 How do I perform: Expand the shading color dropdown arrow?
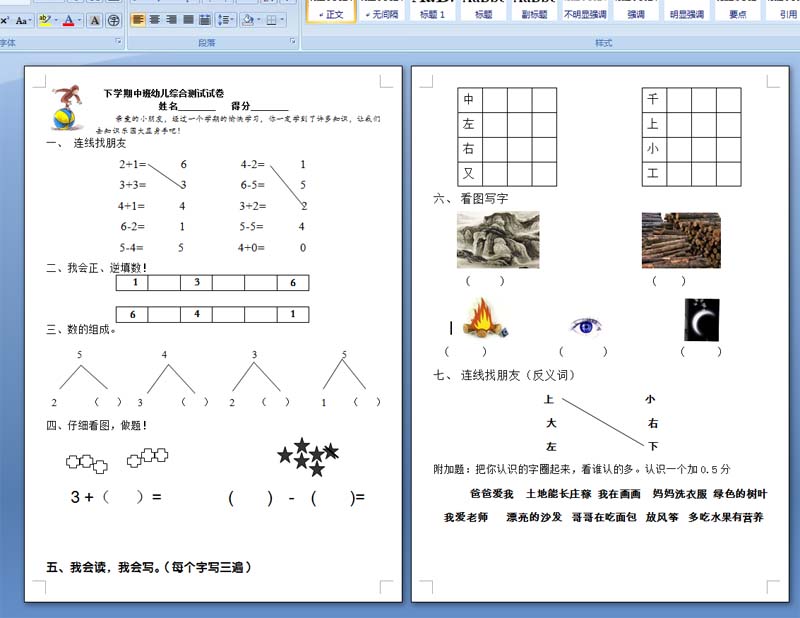tap(259, 20)
